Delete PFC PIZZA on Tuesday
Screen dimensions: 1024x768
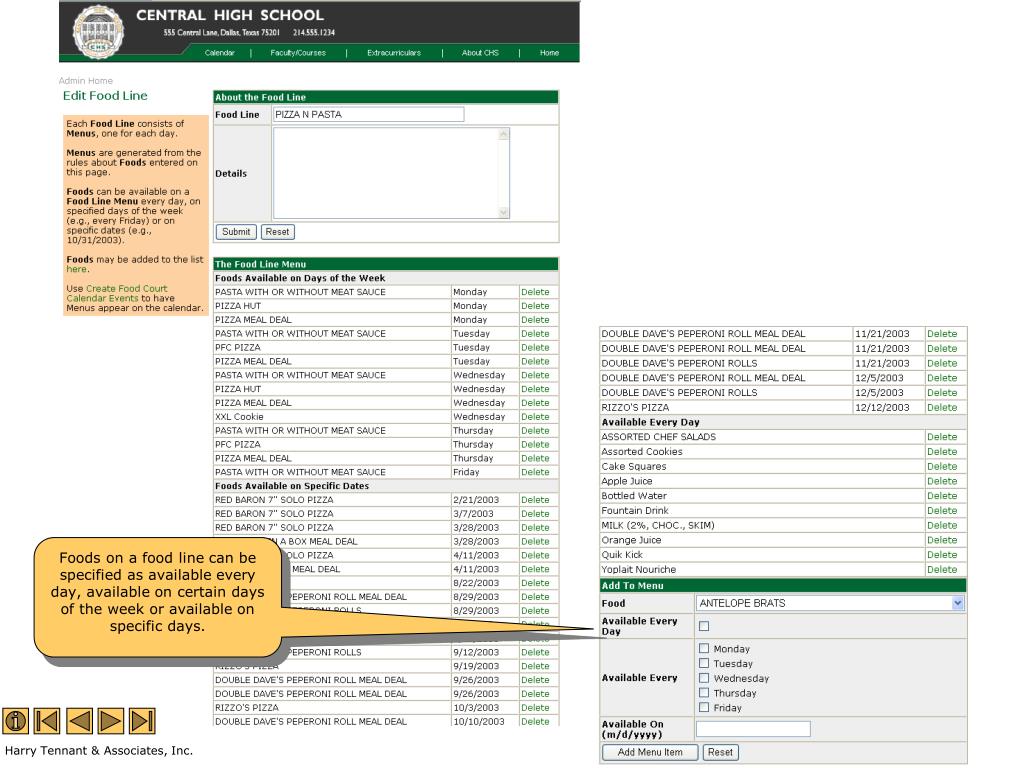click(535, 347)
